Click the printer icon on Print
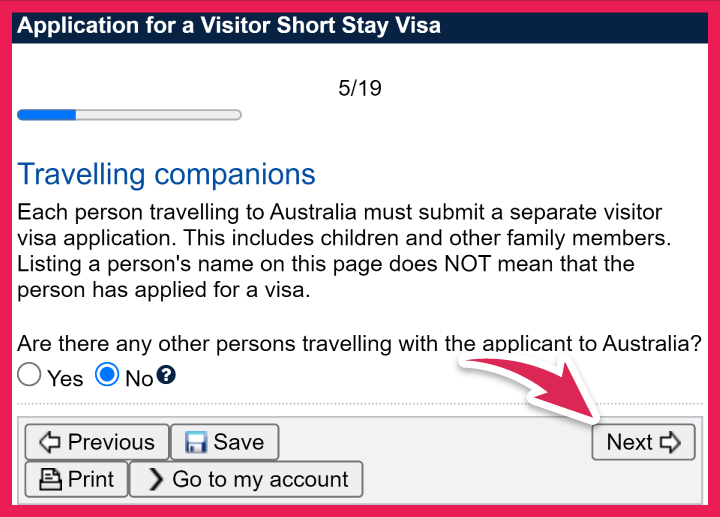720x517 pixels. coord(50,480)
